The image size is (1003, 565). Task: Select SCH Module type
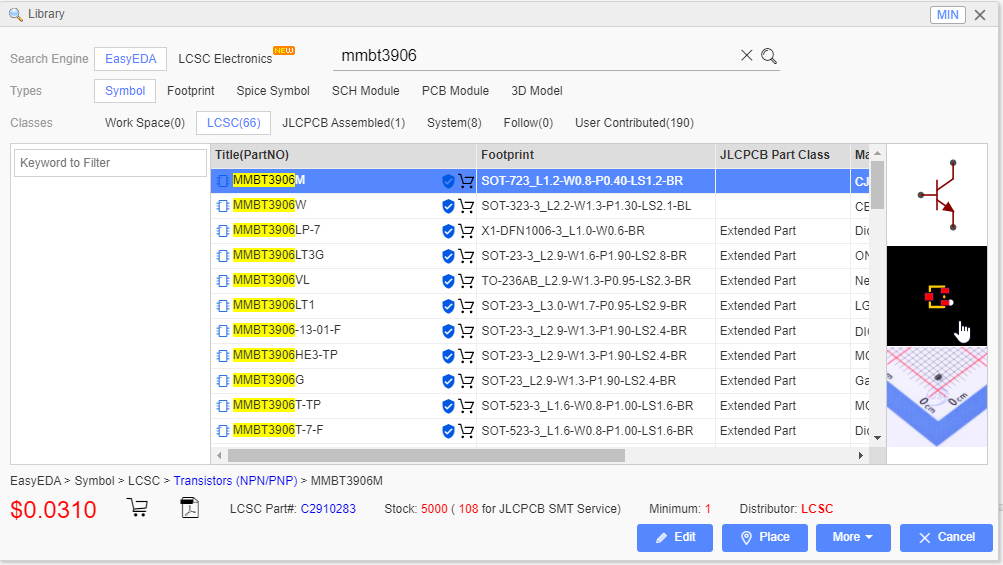click(365, 91)
